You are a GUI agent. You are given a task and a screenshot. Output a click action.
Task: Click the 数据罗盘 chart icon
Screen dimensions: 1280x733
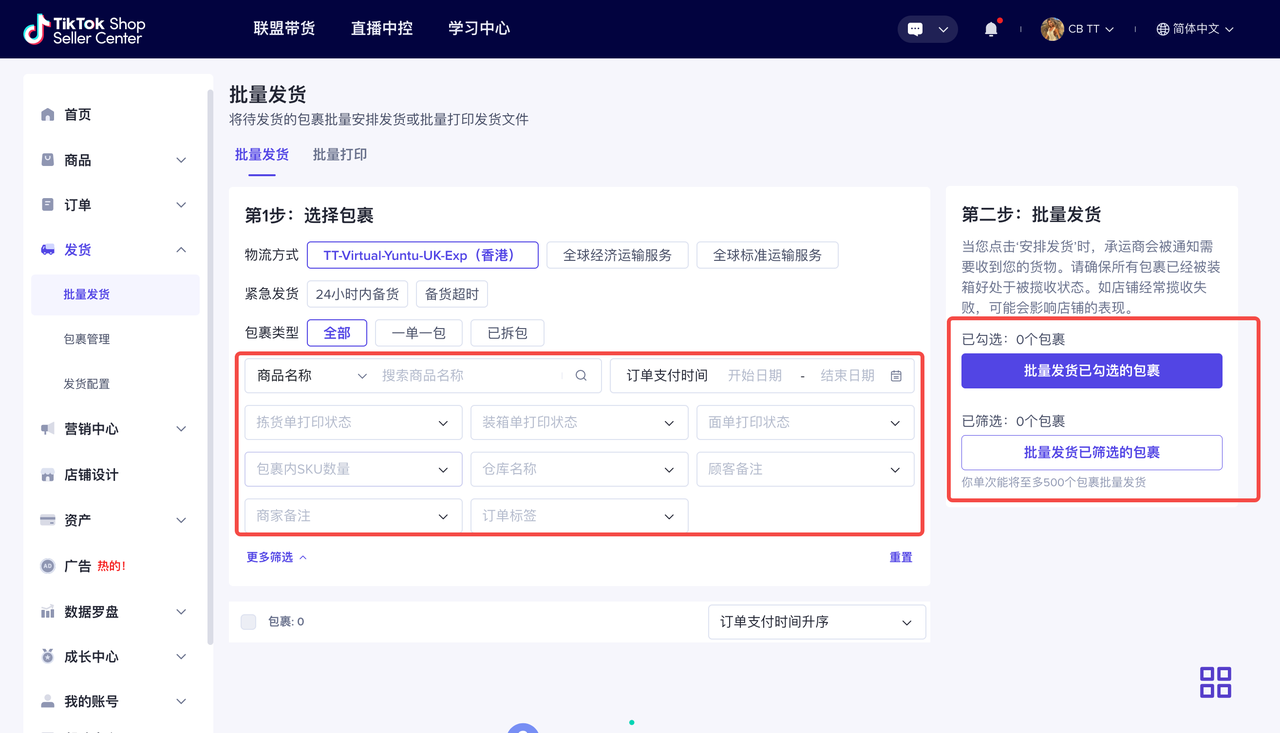[47, 612]
